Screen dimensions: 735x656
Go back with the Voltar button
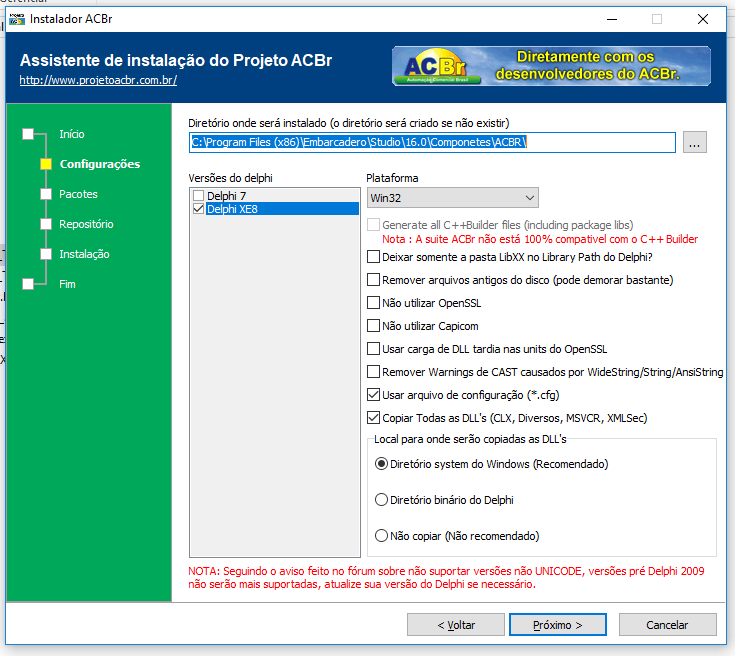[x=456, y=625]
